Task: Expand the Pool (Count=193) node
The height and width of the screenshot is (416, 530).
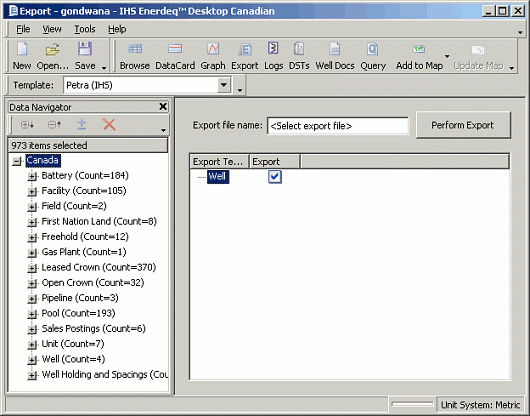Action: point(32,314)
